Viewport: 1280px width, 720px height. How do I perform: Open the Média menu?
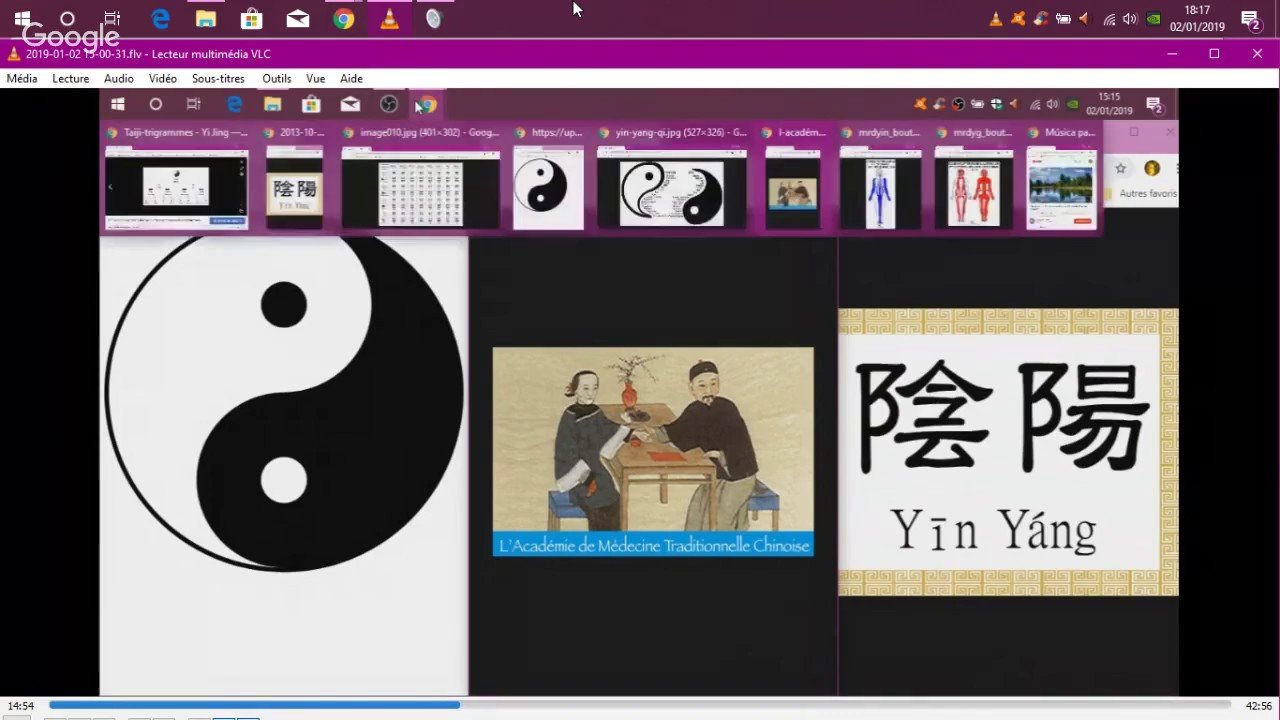click(x=22, y=79)
